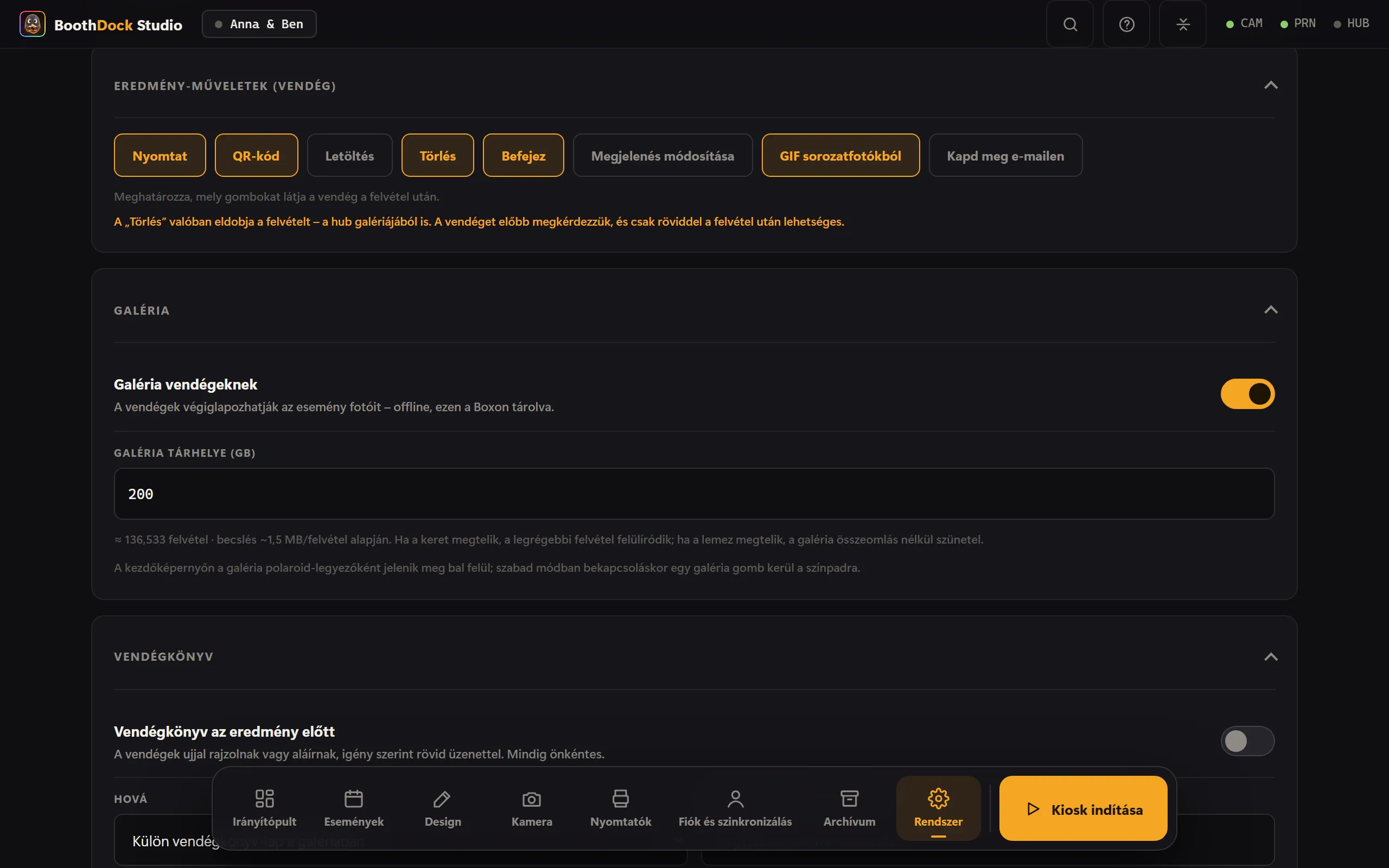Disable the Galéria vendégeknek switch
The width and height of the screenshot is (1389, 868).
pyautogui.click(x=1247, y=394)
